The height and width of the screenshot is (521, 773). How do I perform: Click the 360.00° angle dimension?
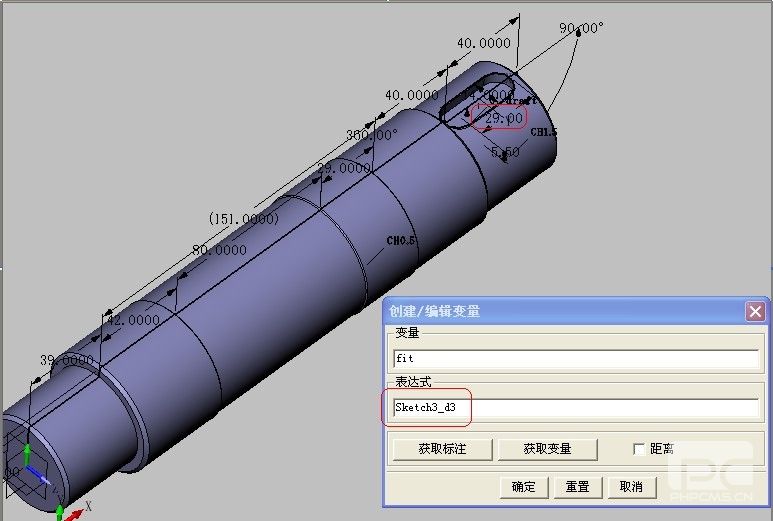[x=371, y=134]
